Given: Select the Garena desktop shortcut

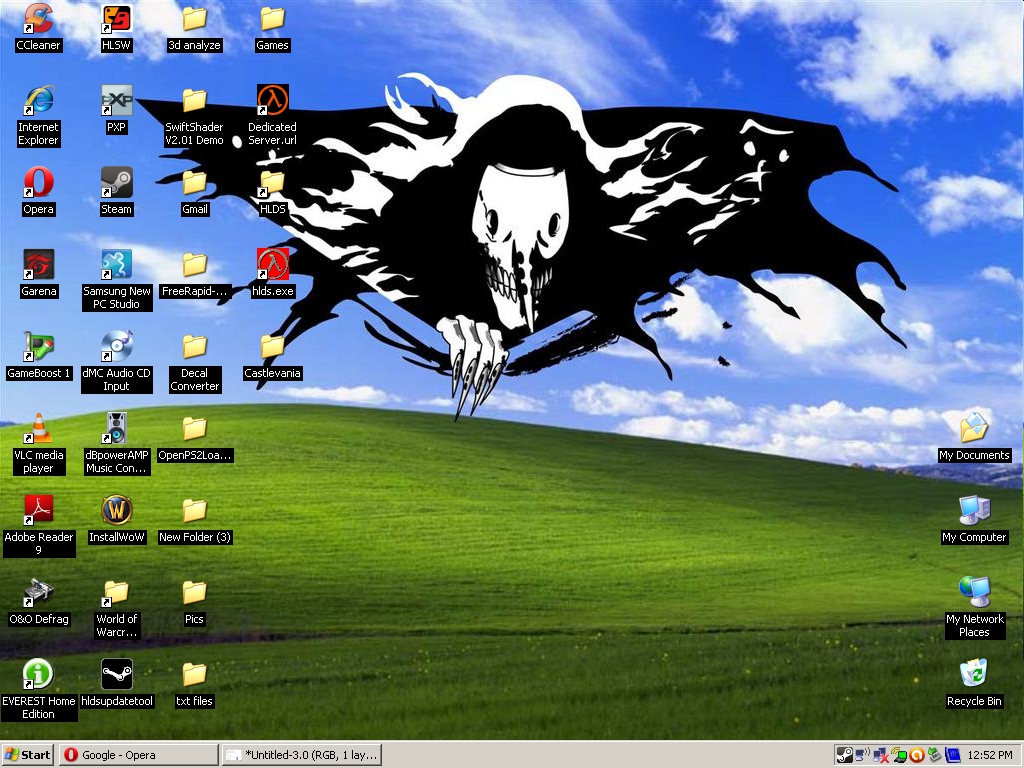Looking at the screenshot, I should (38, 265).
